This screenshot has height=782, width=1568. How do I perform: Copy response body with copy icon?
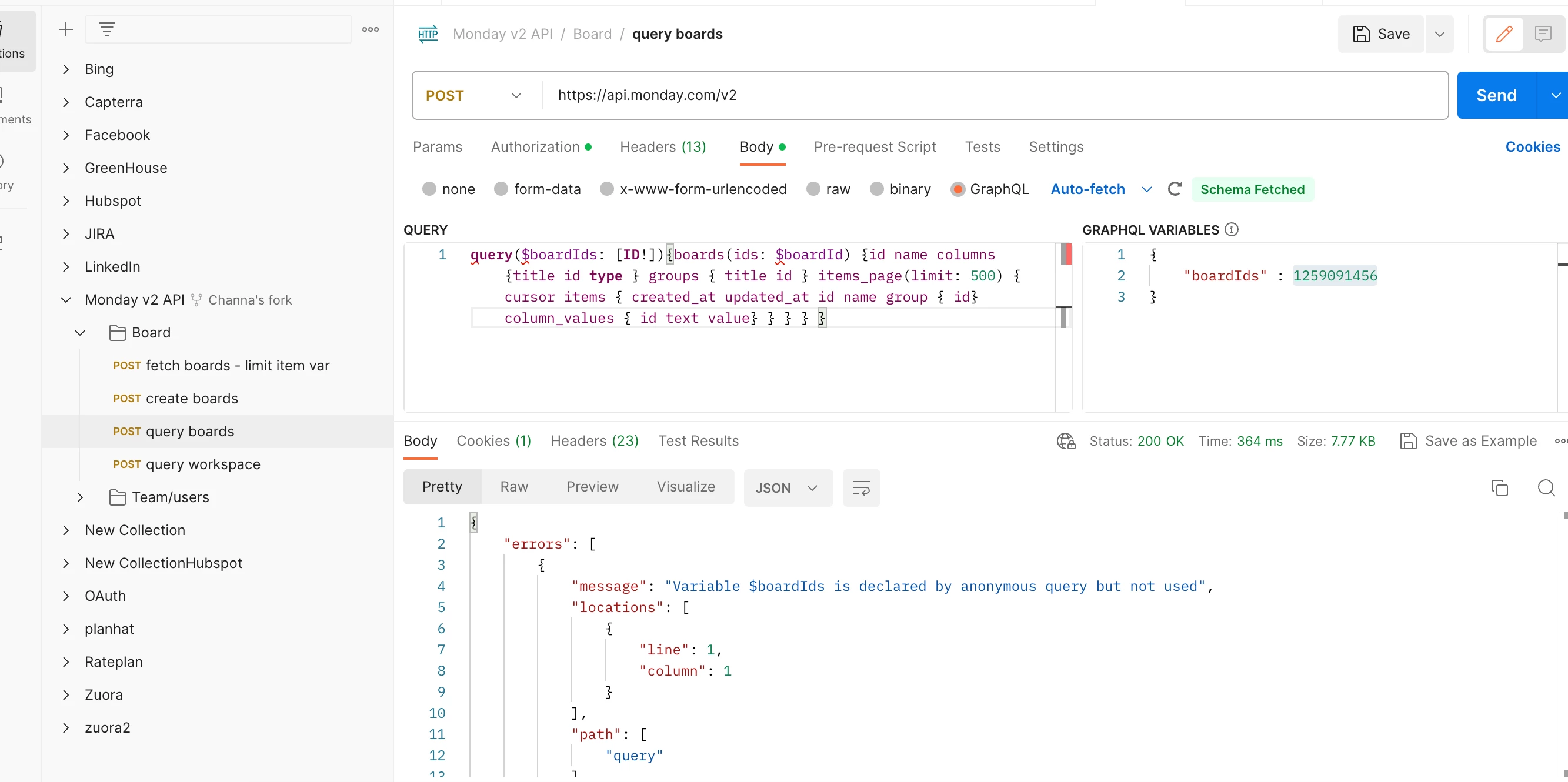(x=1499, y=487)
